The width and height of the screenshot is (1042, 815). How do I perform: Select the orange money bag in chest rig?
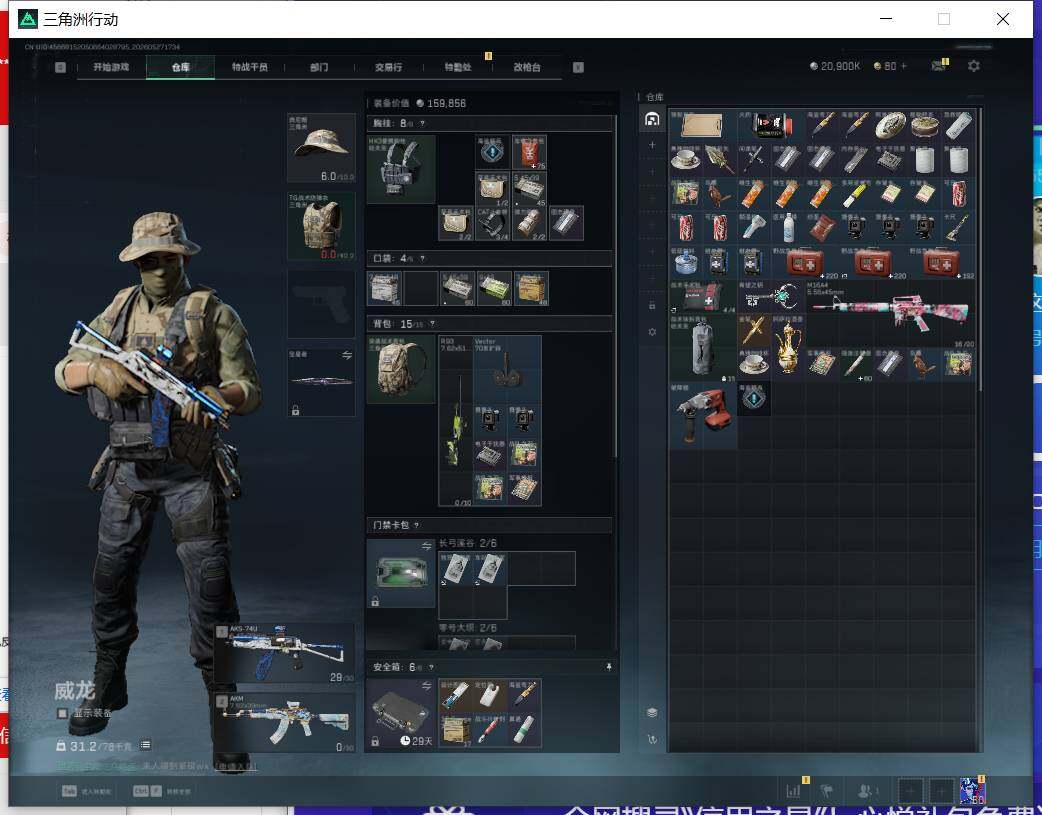pos(530,152)
